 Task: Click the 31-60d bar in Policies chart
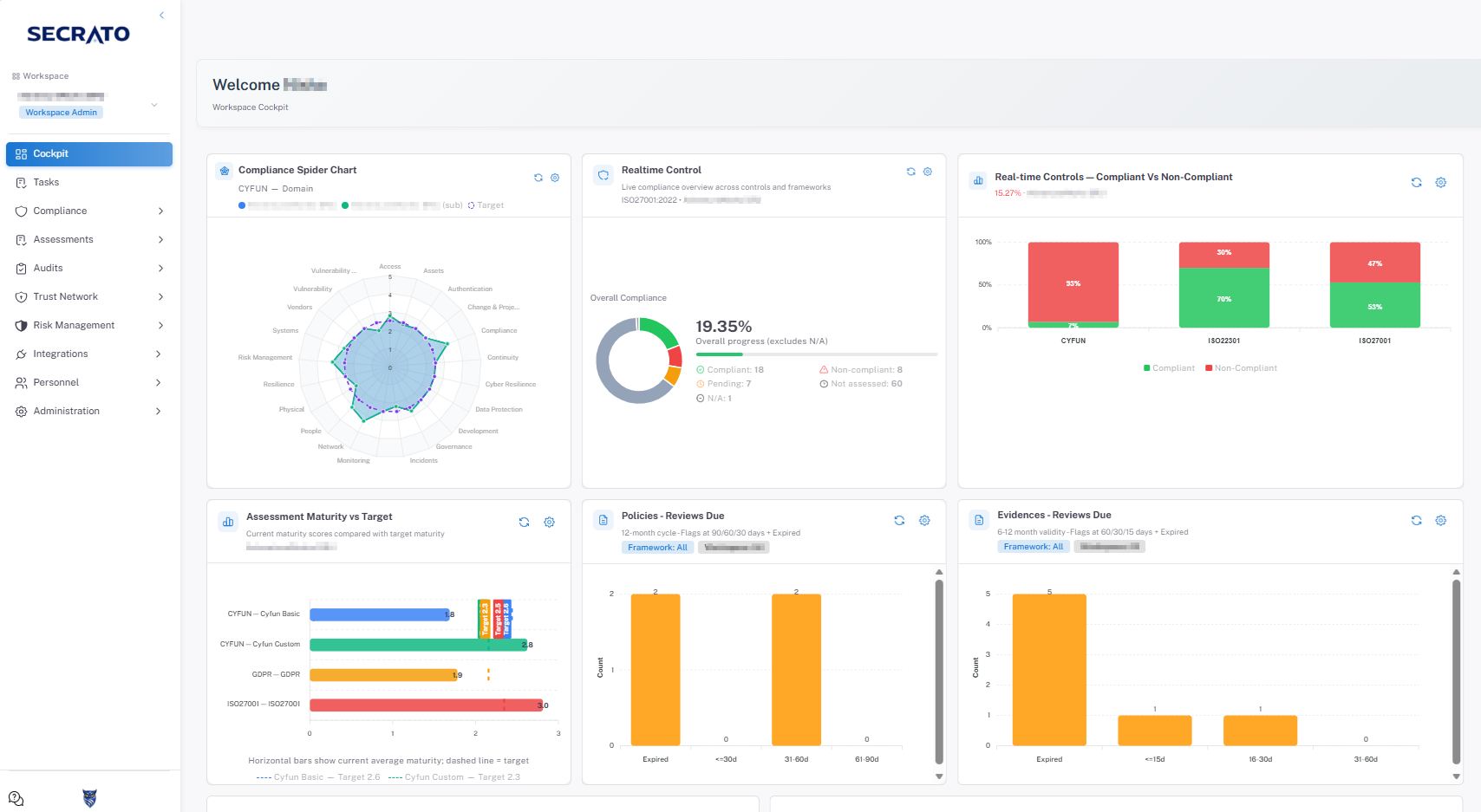coord(796,670)
